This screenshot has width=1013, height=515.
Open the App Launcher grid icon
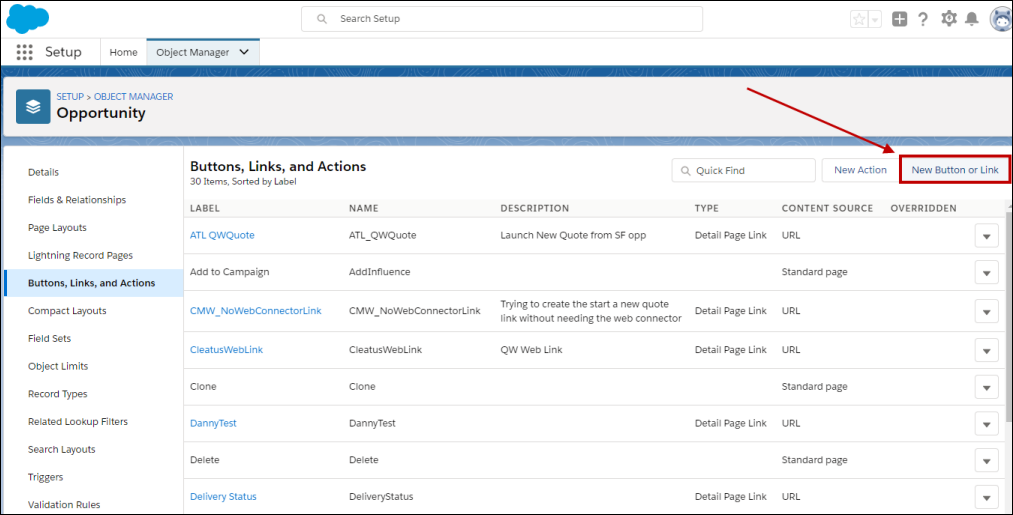pyautogui.click(x=25, y=52)
